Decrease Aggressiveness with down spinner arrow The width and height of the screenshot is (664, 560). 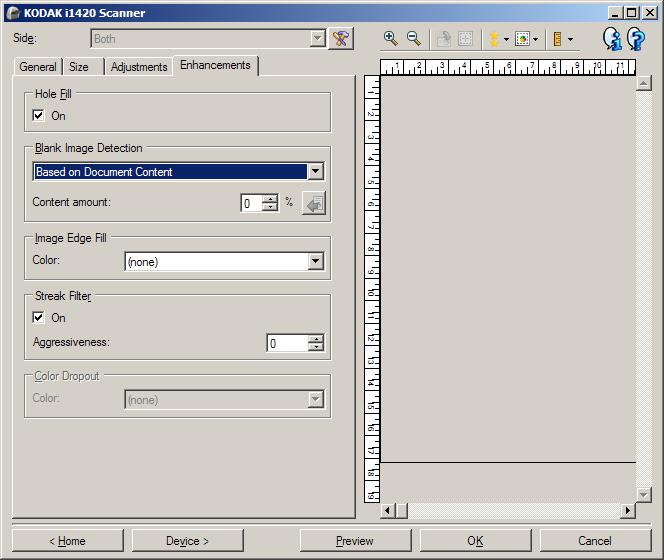(316, 347)
